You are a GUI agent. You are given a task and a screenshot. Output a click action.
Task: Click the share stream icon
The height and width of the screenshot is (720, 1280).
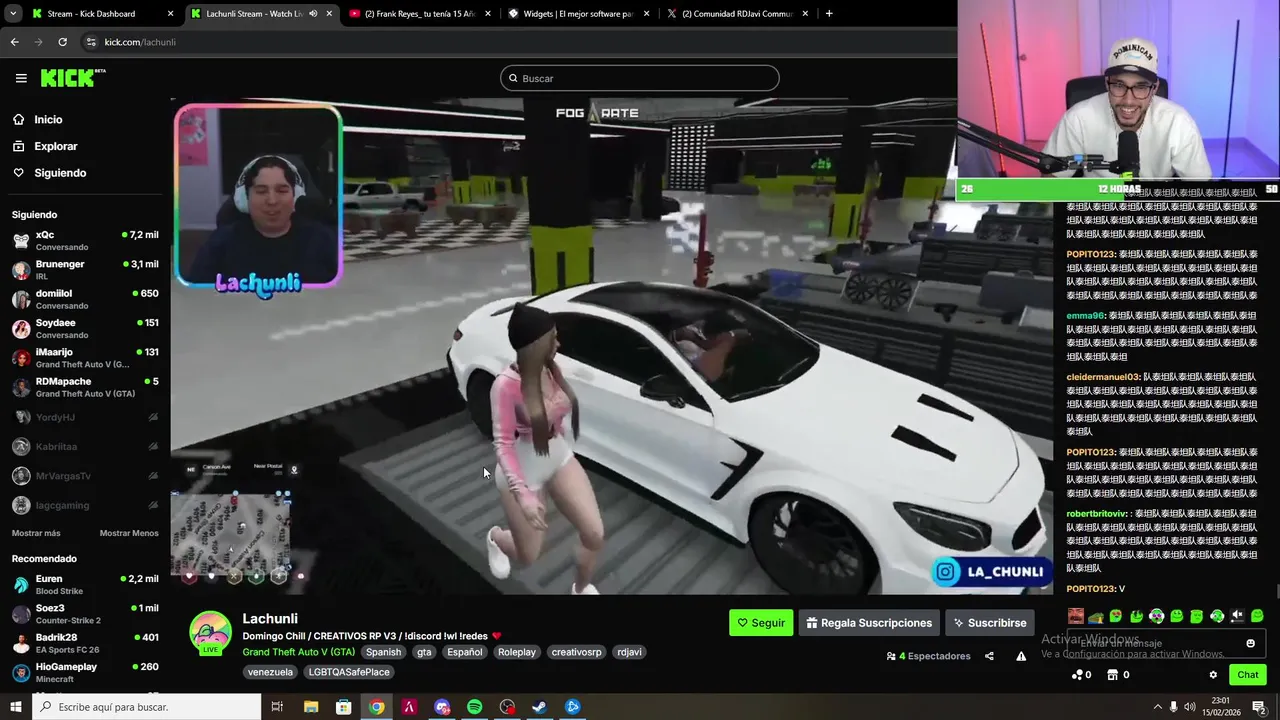(x=989, y=656)
